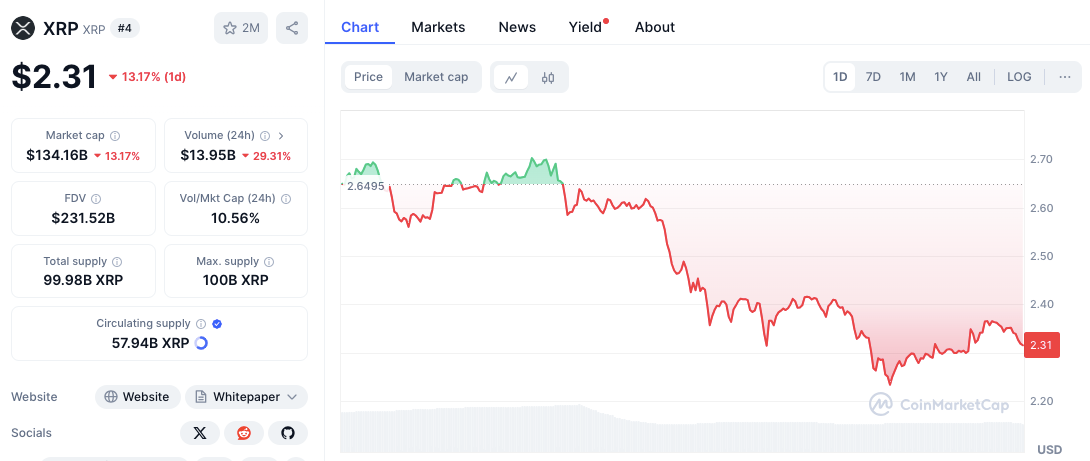Toggle LOG scale on chart
1090x461 pixels.
pyautogui.click(x=1019, y=77)
